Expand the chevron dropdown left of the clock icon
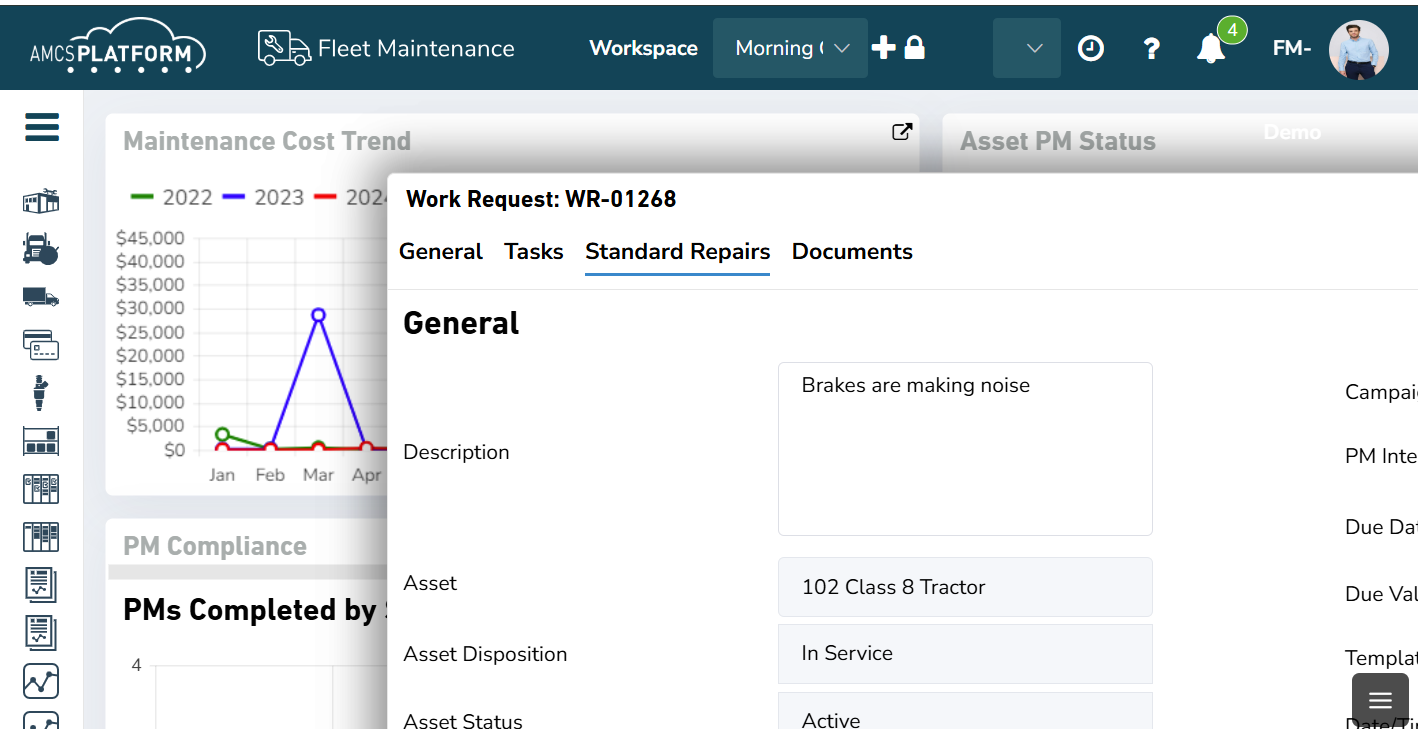Screen dimensions: 1418x729 coord(1026,47)
